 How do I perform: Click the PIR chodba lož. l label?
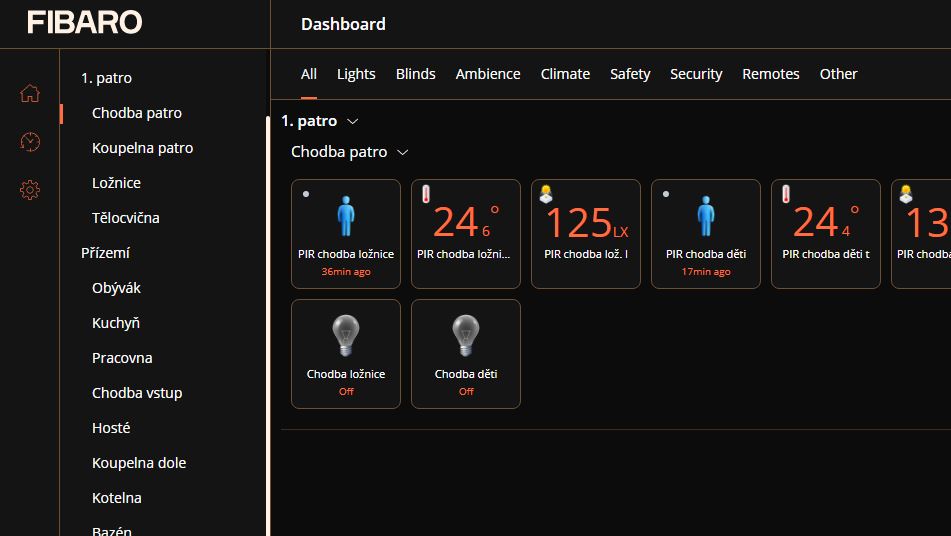586,255
